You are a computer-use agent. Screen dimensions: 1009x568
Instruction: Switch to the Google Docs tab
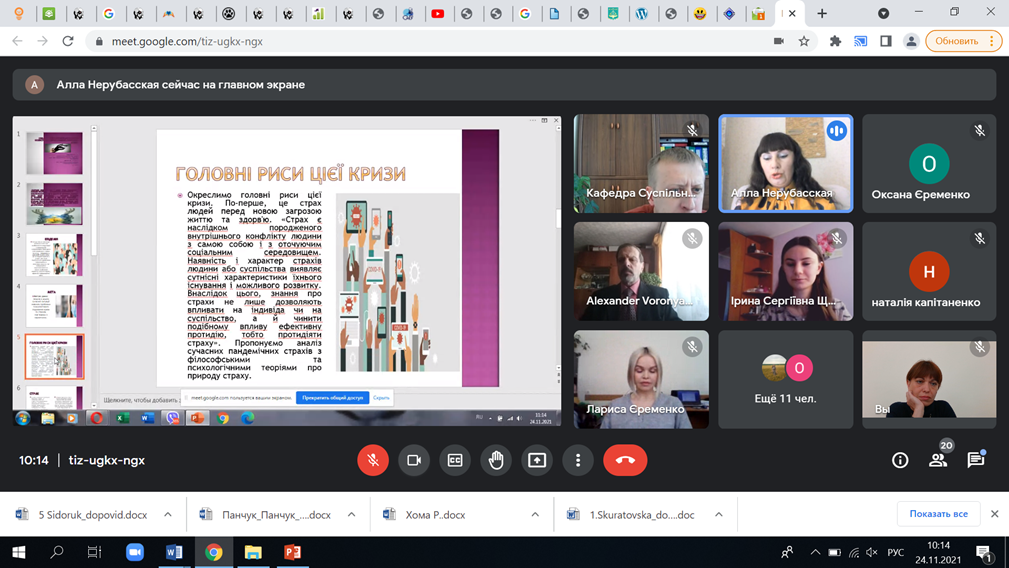(x=554, y=14)
